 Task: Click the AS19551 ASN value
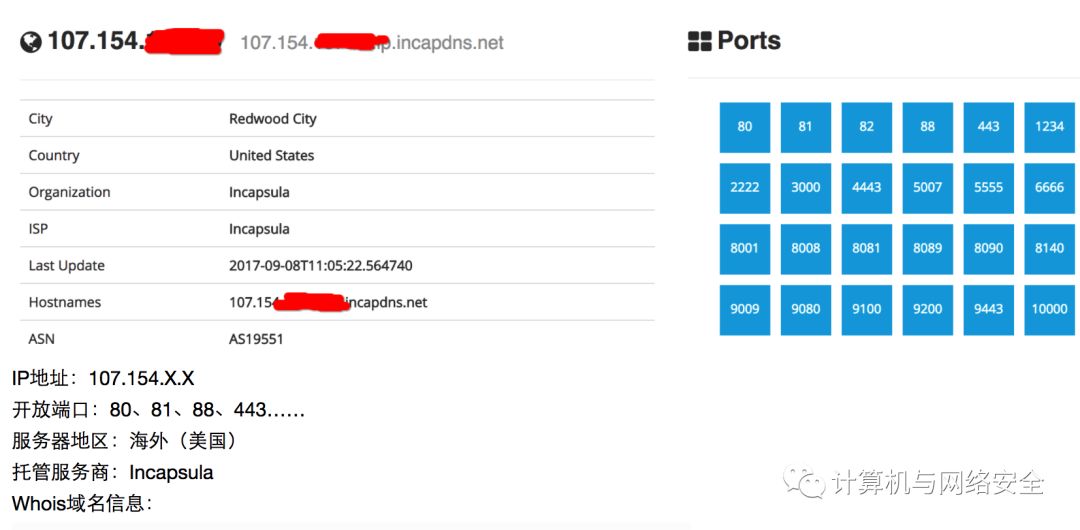point(256,339)
